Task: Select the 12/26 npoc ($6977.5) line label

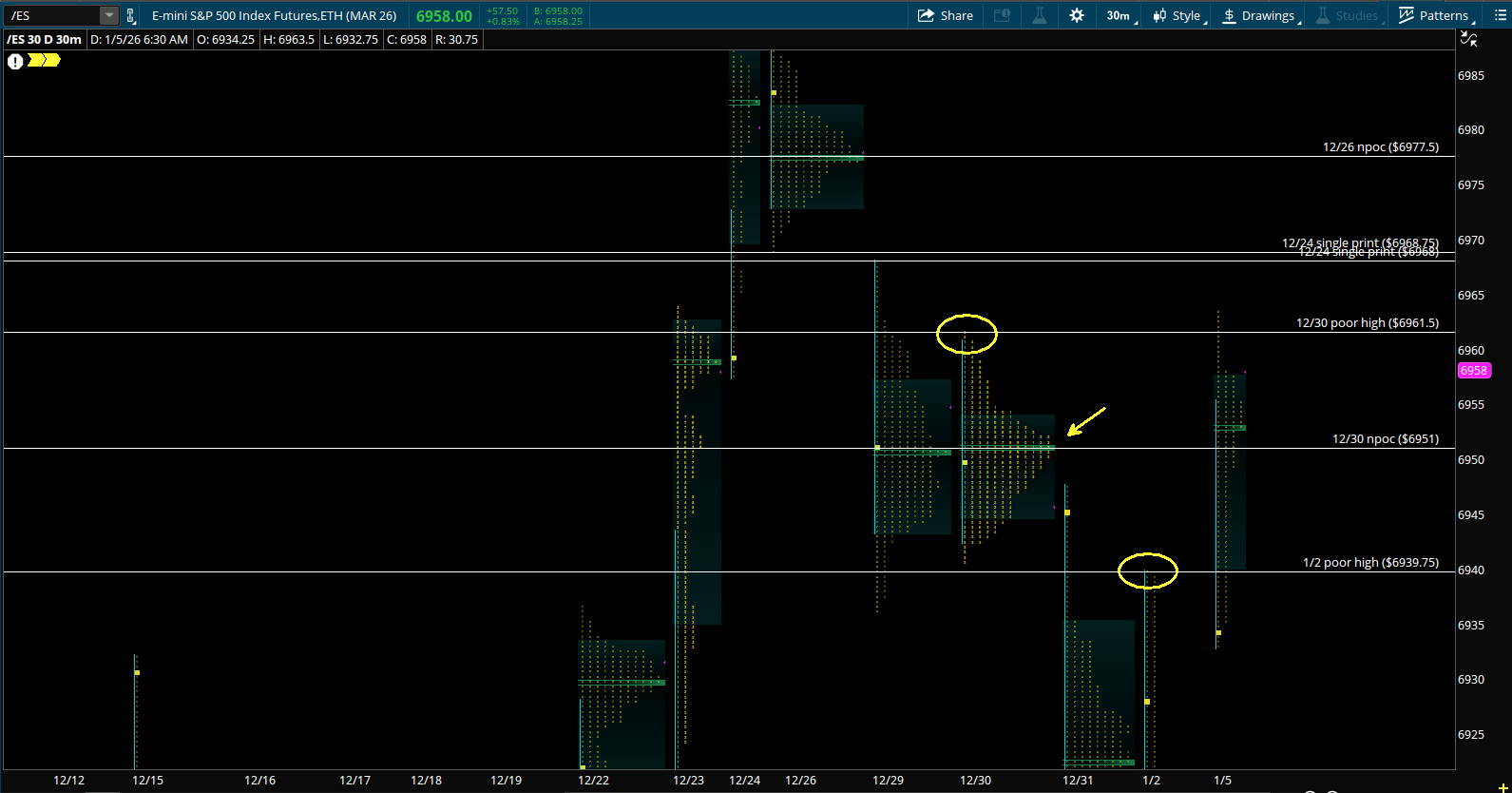Action: 1381,147
